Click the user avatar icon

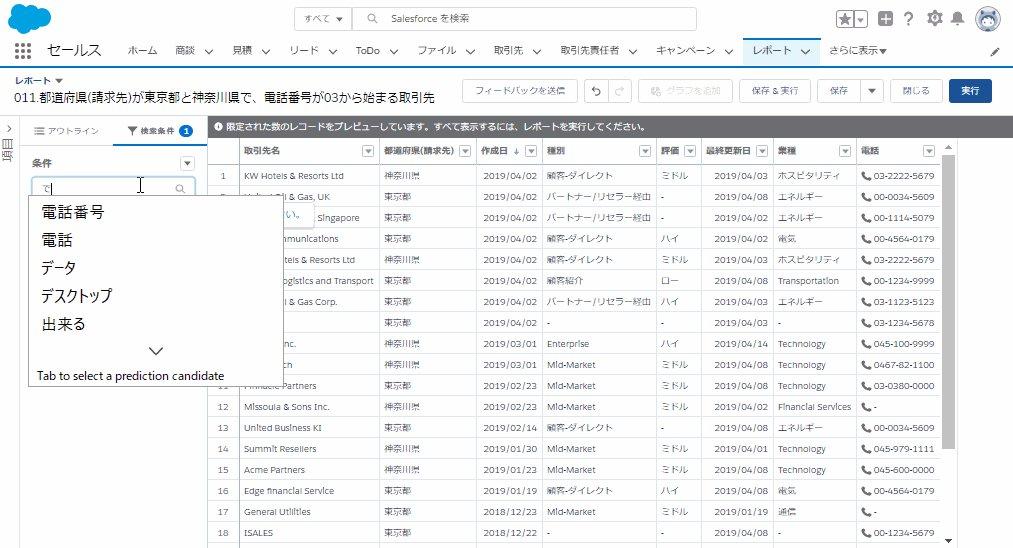point(988,19)
